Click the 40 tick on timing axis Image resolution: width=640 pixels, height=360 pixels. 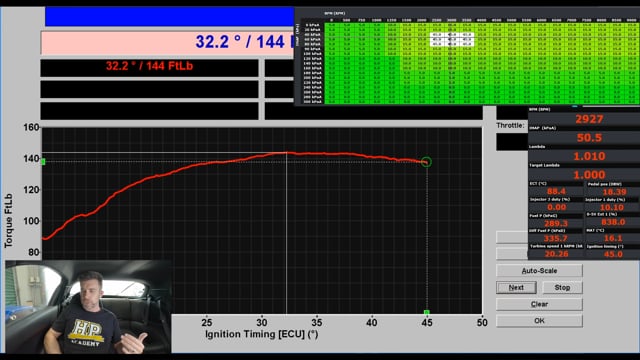[x=371, y=323]
